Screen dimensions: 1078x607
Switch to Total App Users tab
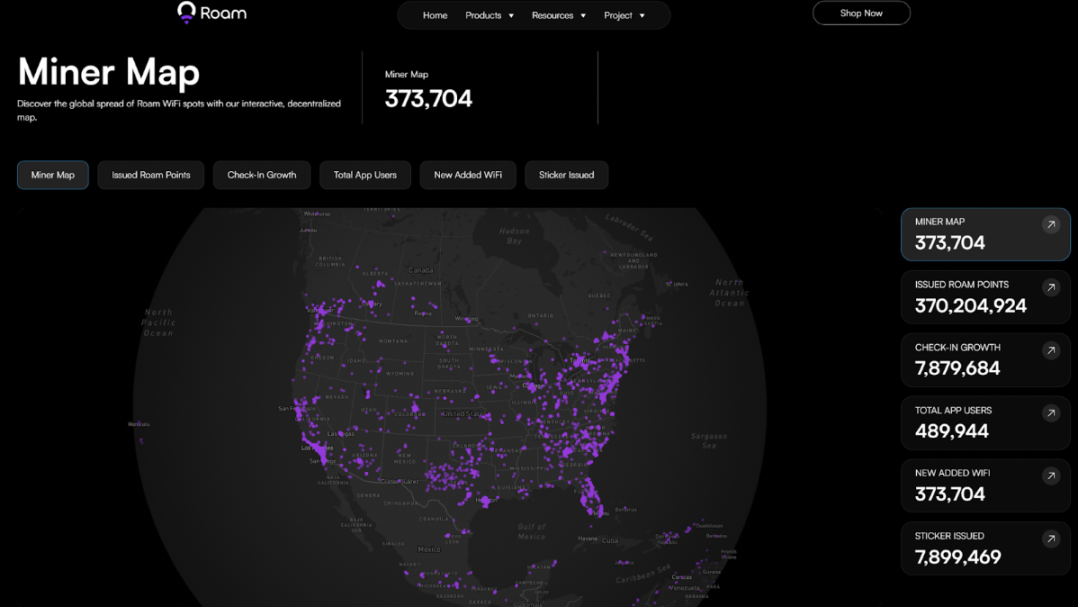tap(365, 175)
